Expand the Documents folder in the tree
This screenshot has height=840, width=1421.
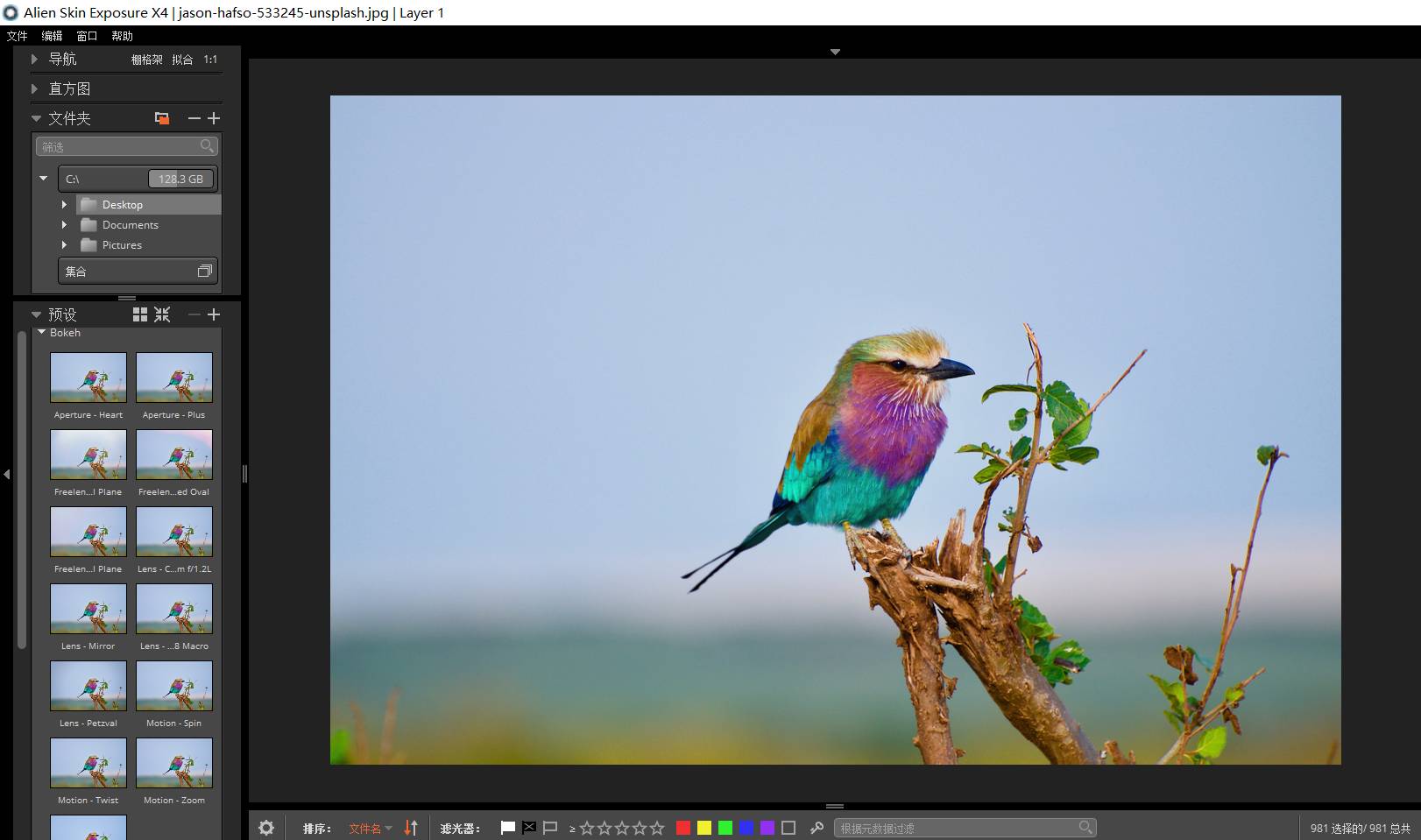pos(64,225)
